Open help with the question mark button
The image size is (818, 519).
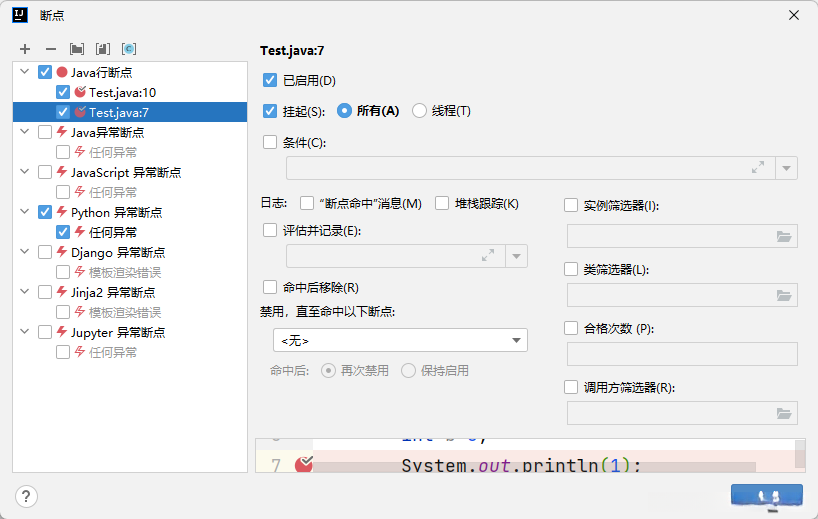[26, 496]
